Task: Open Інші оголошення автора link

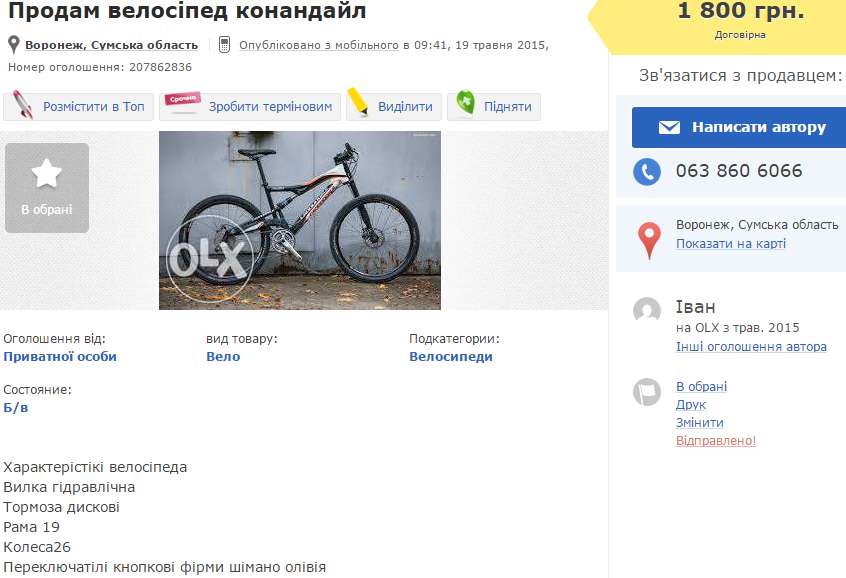Action: (751, 347)
